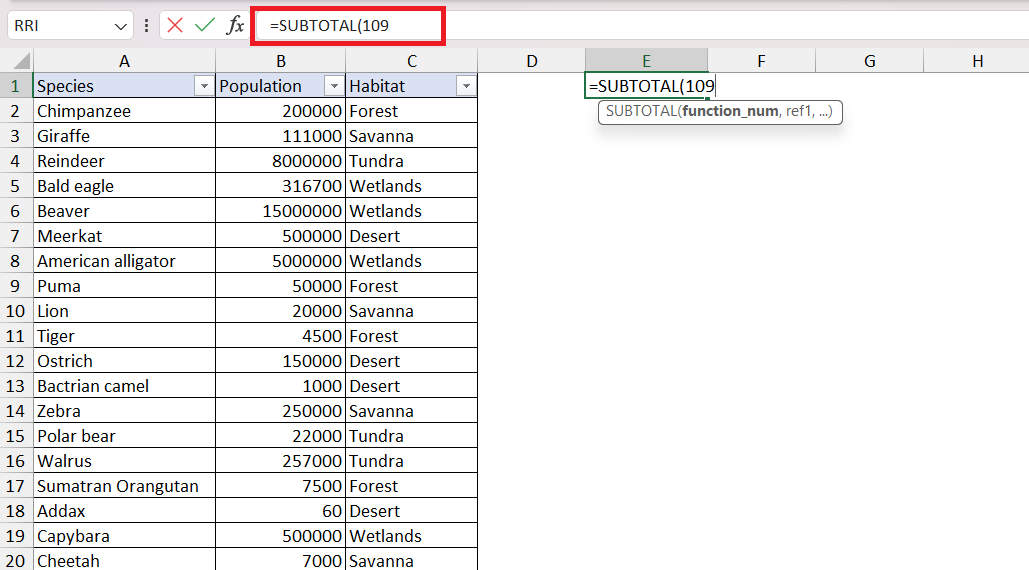Click cell E1 containing =SUBTOTAL(109
1029x570 pixels.
tap(646, 86)
